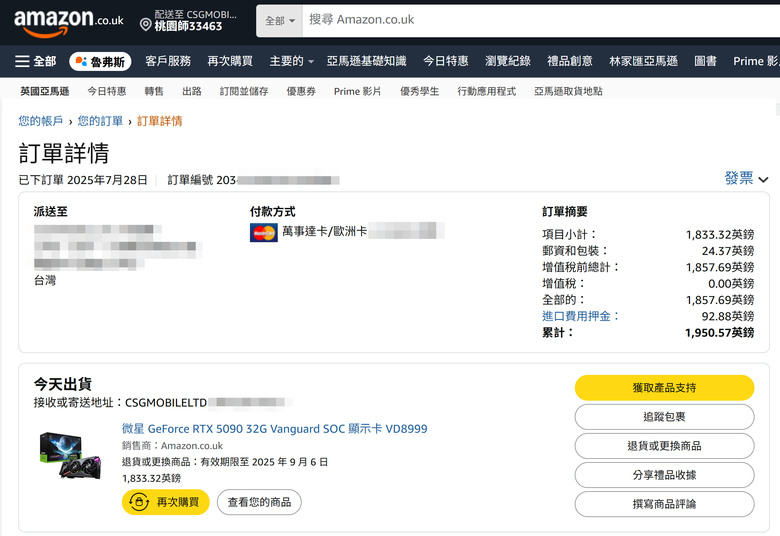Select 優秀學生 in the sub navigation
The width and height of the screenshot is (780, 536).
(x=420, y=92)
